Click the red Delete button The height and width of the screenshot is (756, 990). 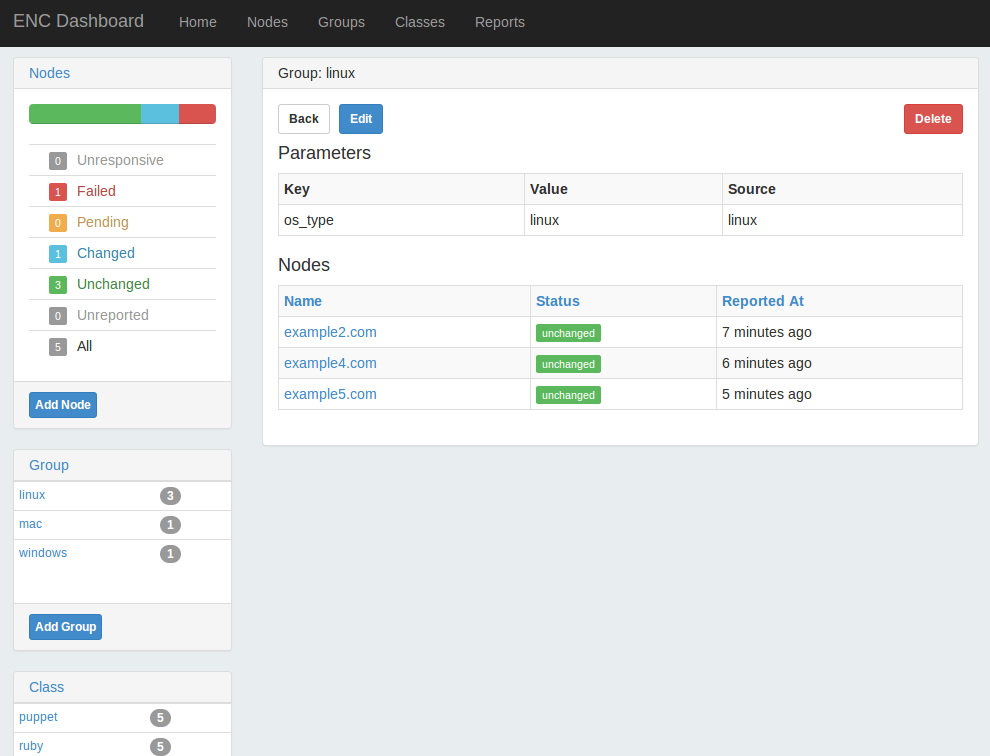point(933,119)
